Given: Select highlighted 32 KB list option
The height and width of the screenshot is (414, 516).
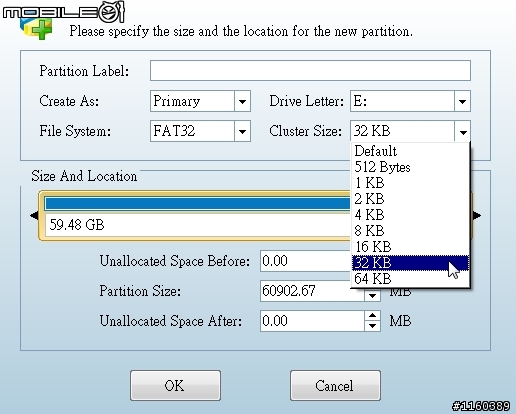Looking at the screenshot, I should coord(410,263).
